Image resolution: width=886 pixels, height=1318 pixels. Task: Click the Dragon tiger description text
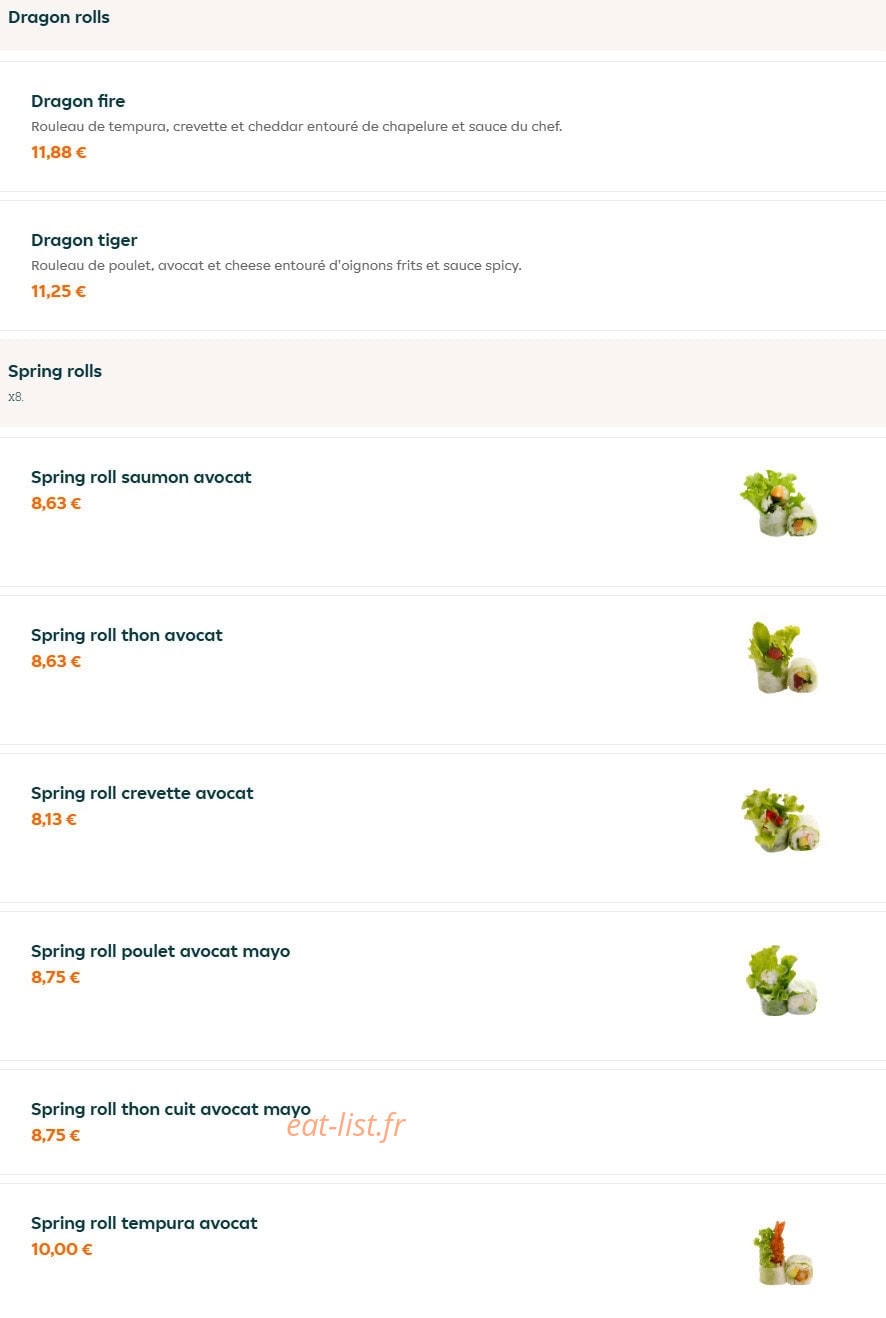click(x=276, y=265)
